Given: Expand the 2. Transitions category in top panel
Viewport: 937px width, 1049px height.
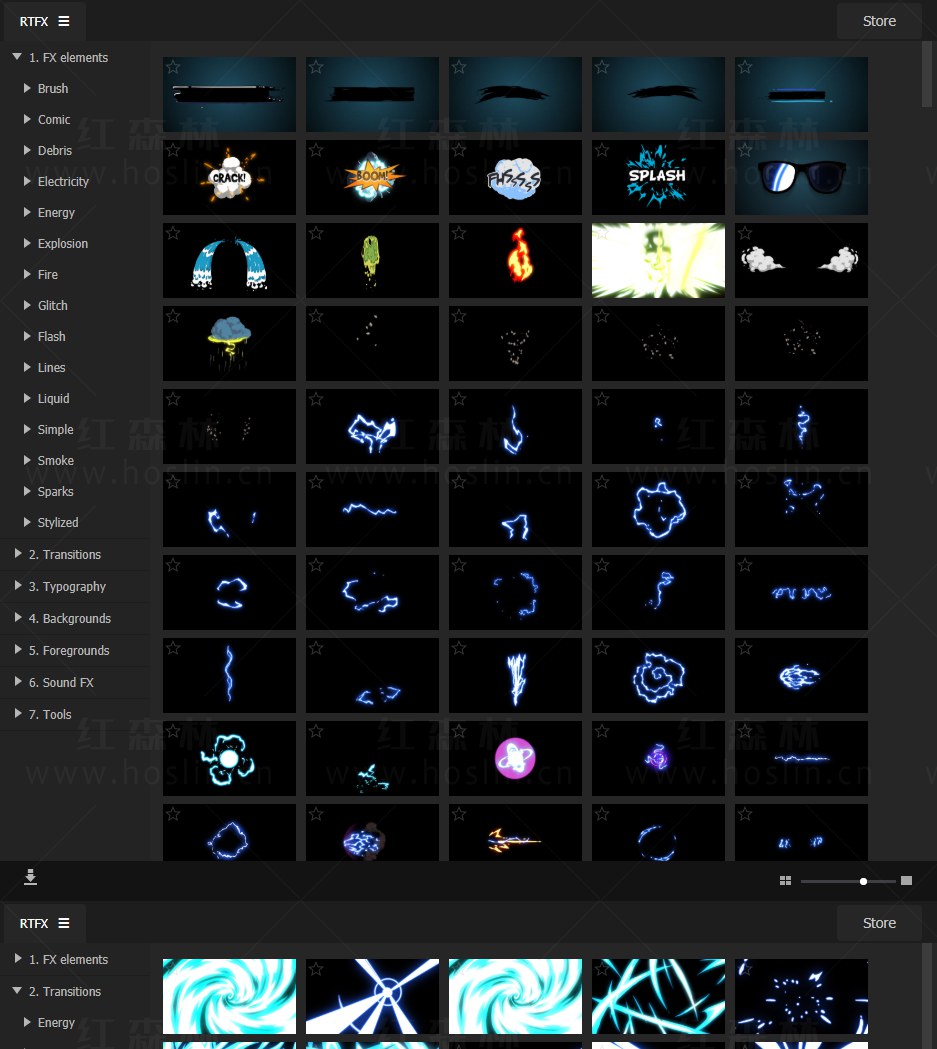Looking at the screenshot, I should click(x=18, y=554).
